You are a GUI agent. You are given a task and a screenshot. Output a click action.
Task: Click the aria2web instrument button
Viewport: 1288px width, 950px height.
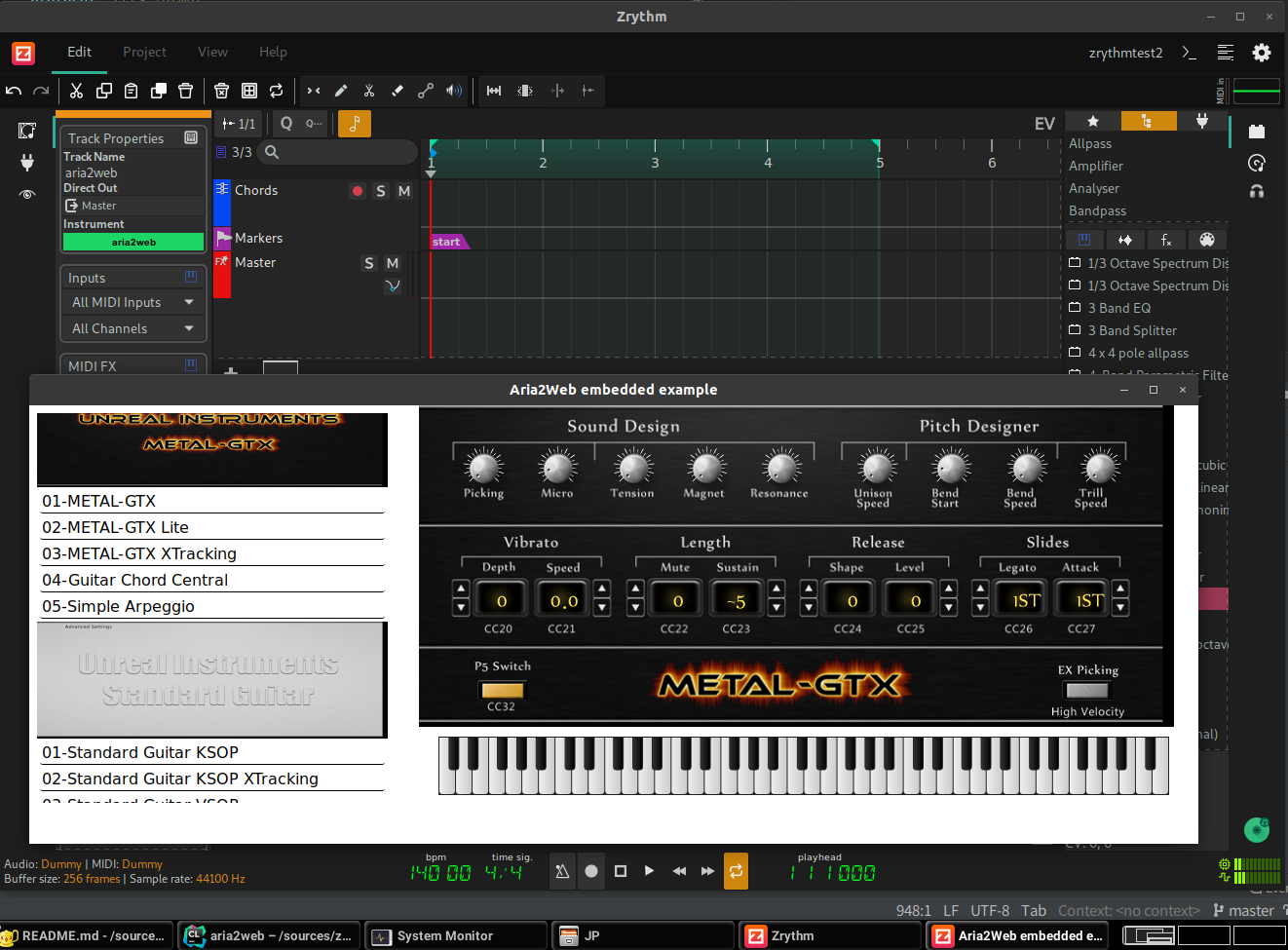133,242
